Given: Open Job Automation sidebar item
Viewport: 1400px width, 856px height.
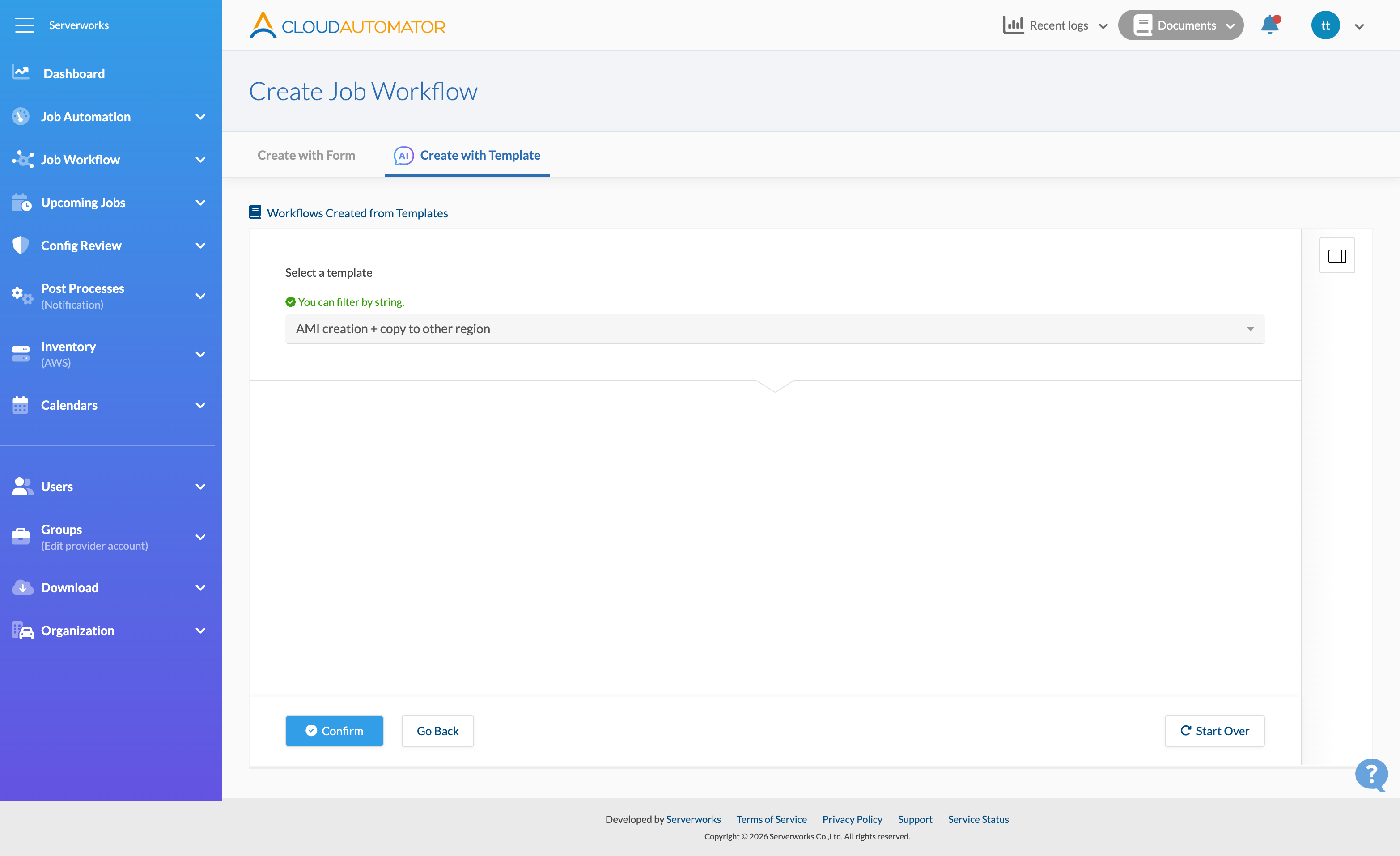Looking at the screenshot, I should [86, 116].
